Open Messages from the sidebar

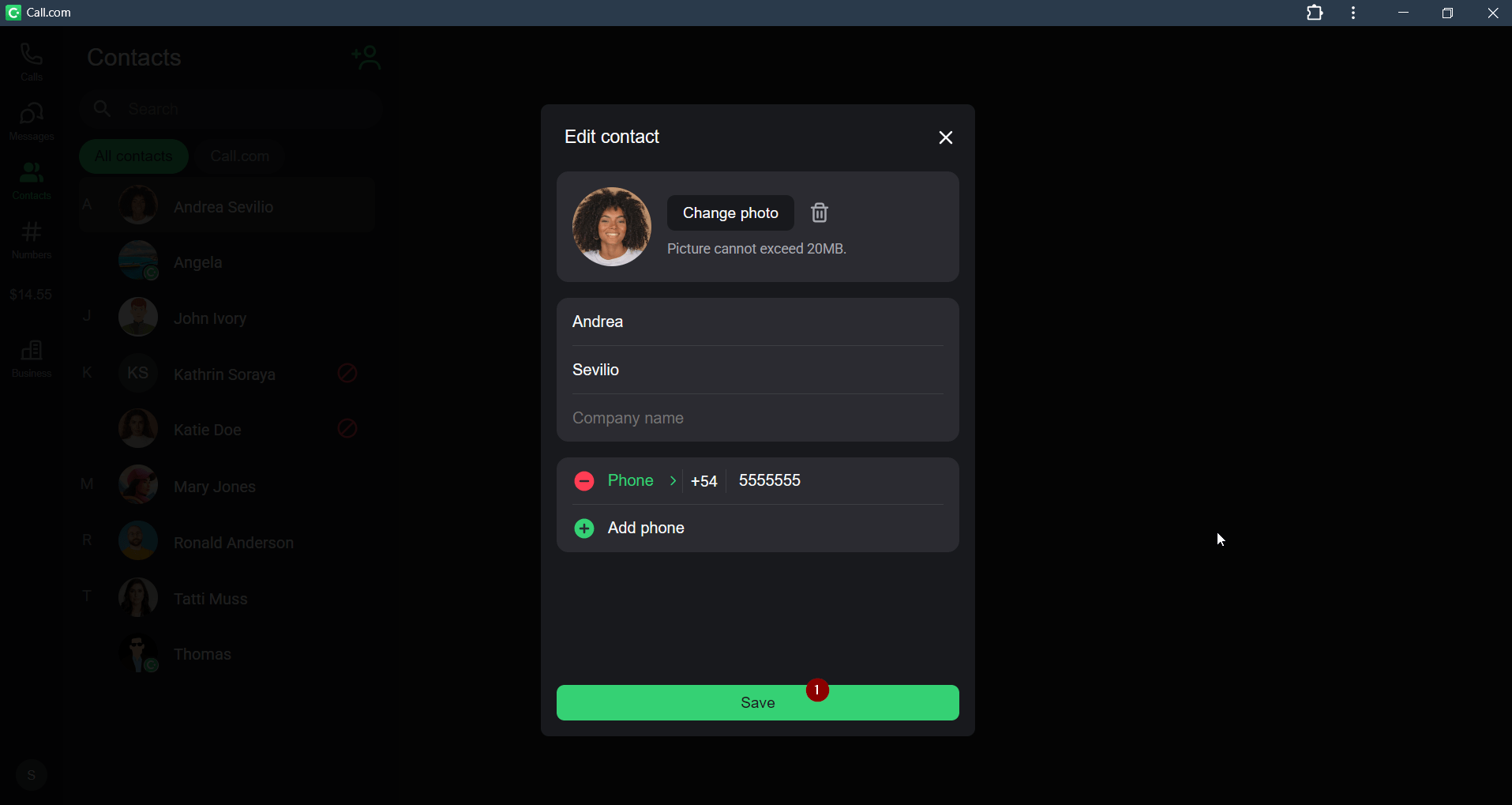pyautogui.click(x=32, y=122)
